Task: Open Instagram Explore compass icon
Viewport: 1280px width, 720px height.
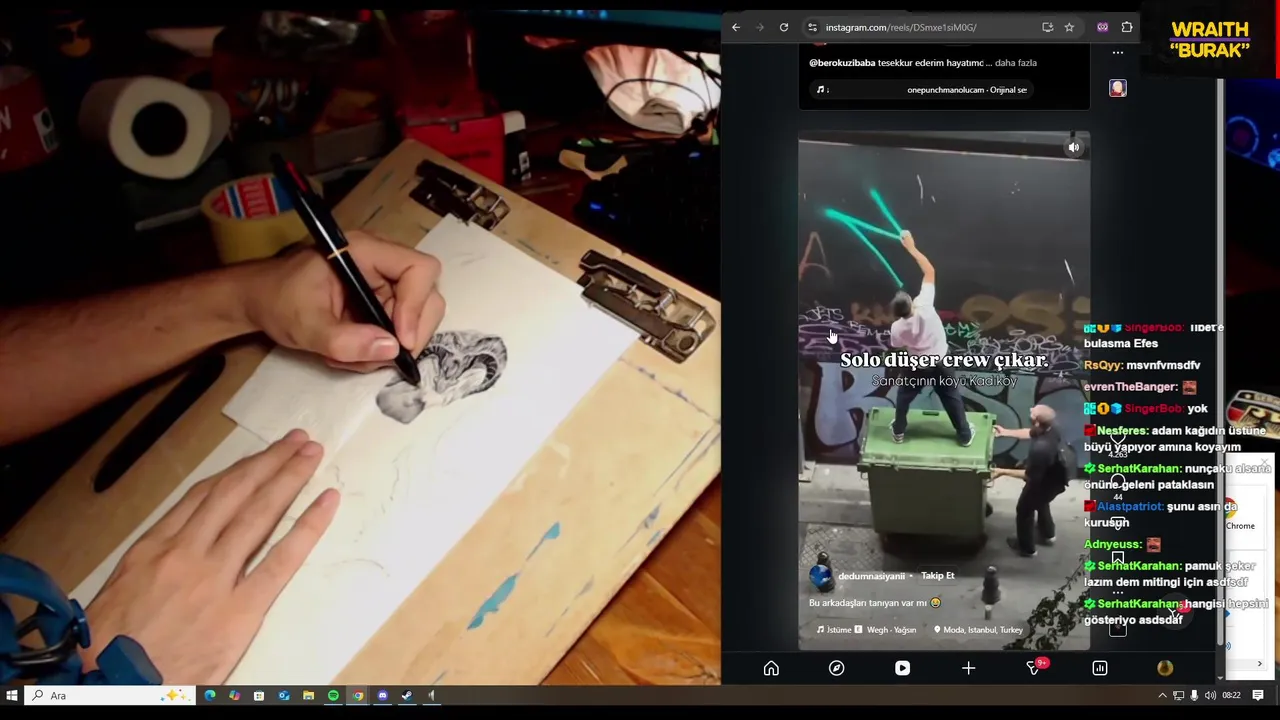Action: (x=837, y=668)
